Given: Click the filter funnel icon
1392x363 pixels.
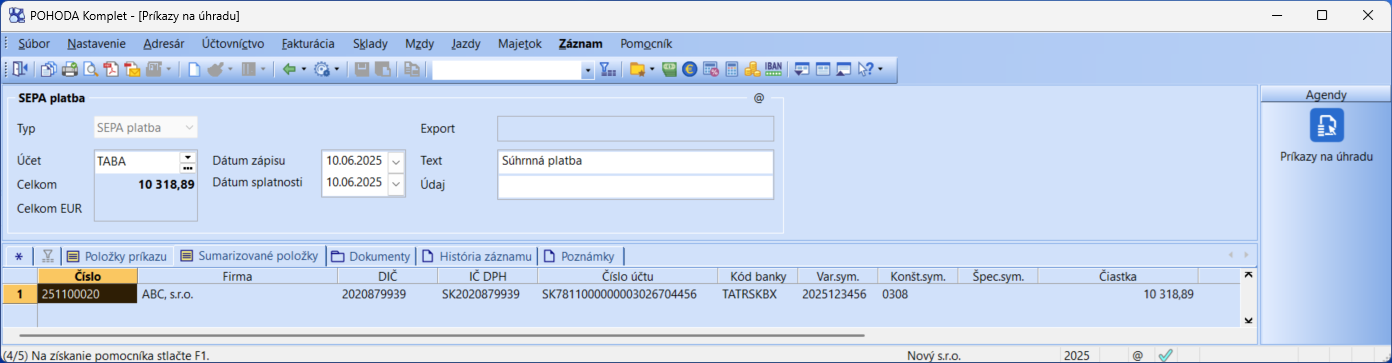Looking at the screenshot, I should [x=607, y=70].
